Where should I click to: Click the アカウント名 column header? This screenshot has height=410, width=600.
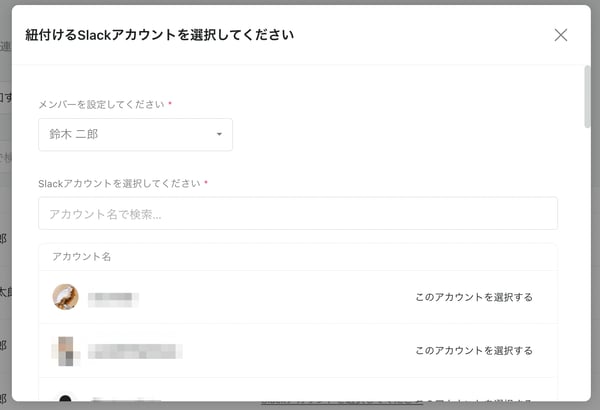click(81, 256)
